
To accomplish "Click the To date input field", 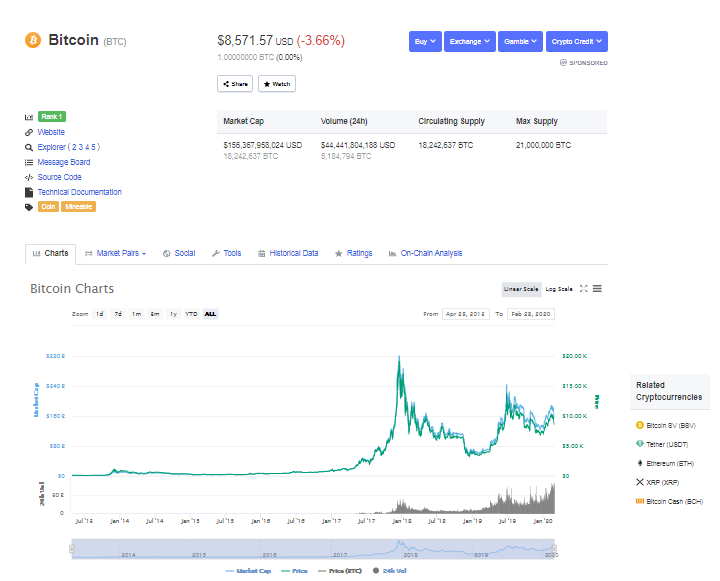I will click(x=531, y=314).
